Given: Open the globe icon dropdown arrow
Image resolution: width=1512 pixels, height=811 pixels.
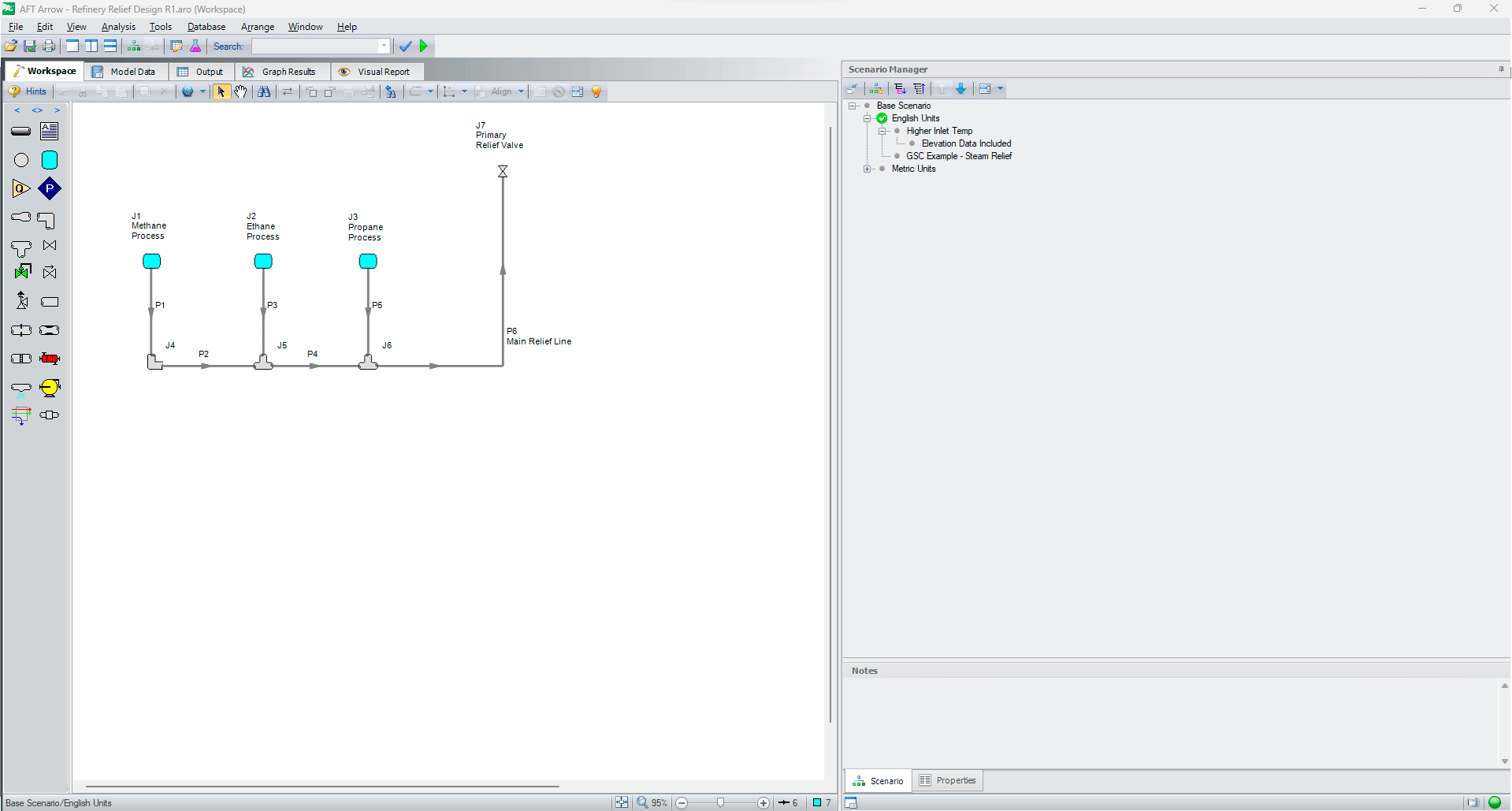Looking at the screenshot, I should (x=202, y=91).
